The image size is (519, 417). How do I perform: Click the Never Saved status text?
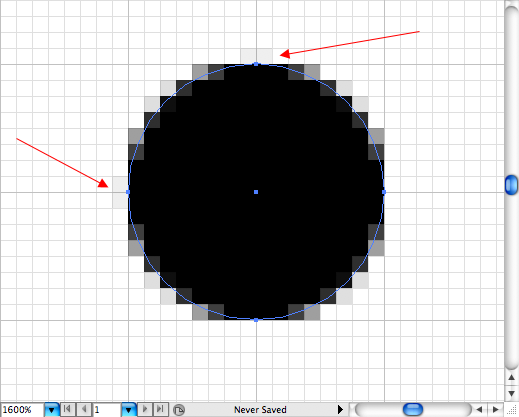[260, 410]
